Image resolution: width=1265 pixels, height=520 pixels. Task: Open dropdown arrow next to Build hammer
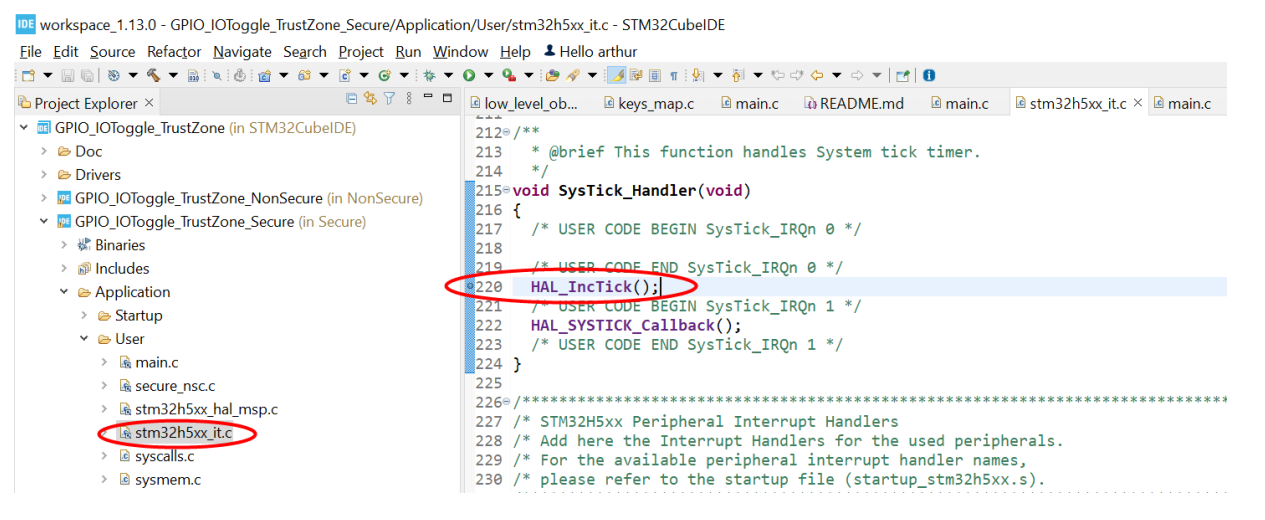point(173,75)
